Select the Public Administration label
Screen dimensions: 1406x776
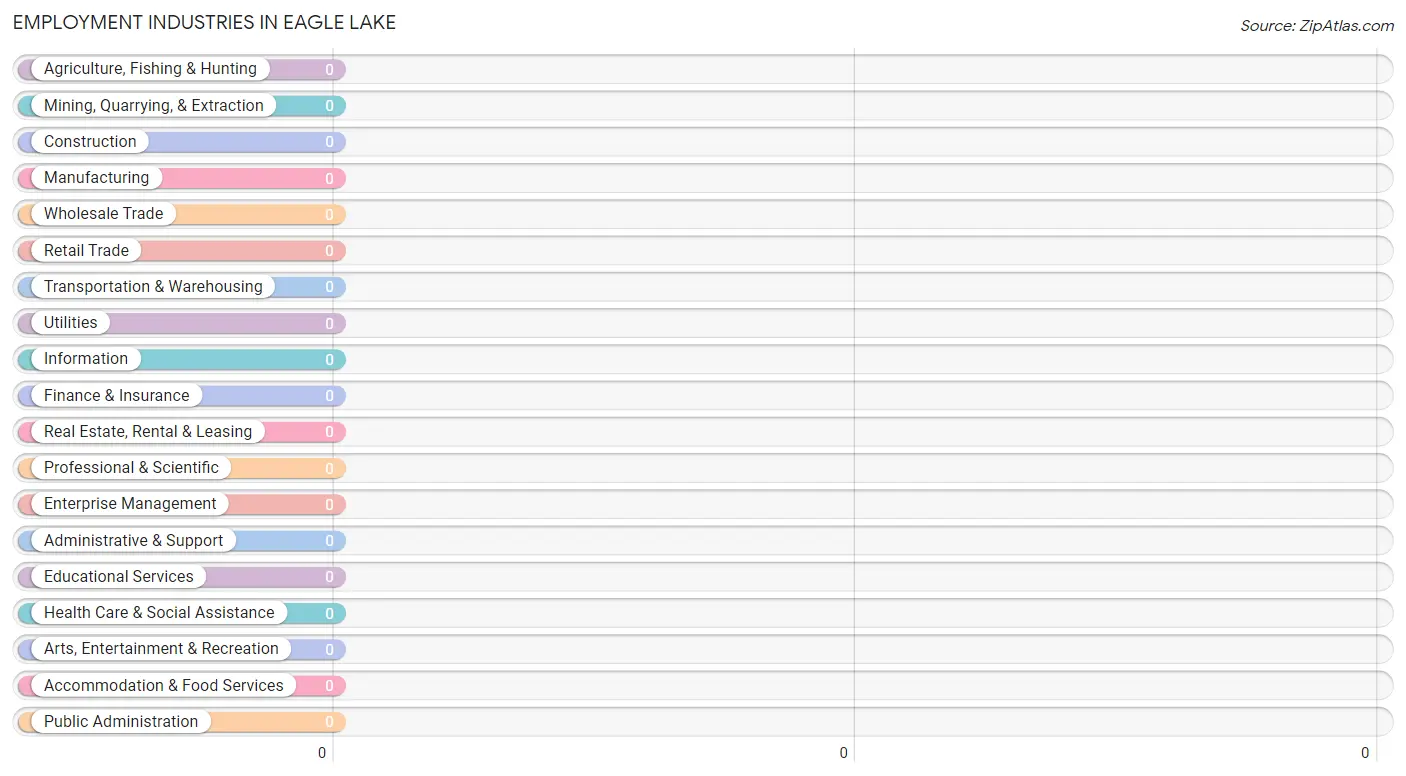[121, 721]
